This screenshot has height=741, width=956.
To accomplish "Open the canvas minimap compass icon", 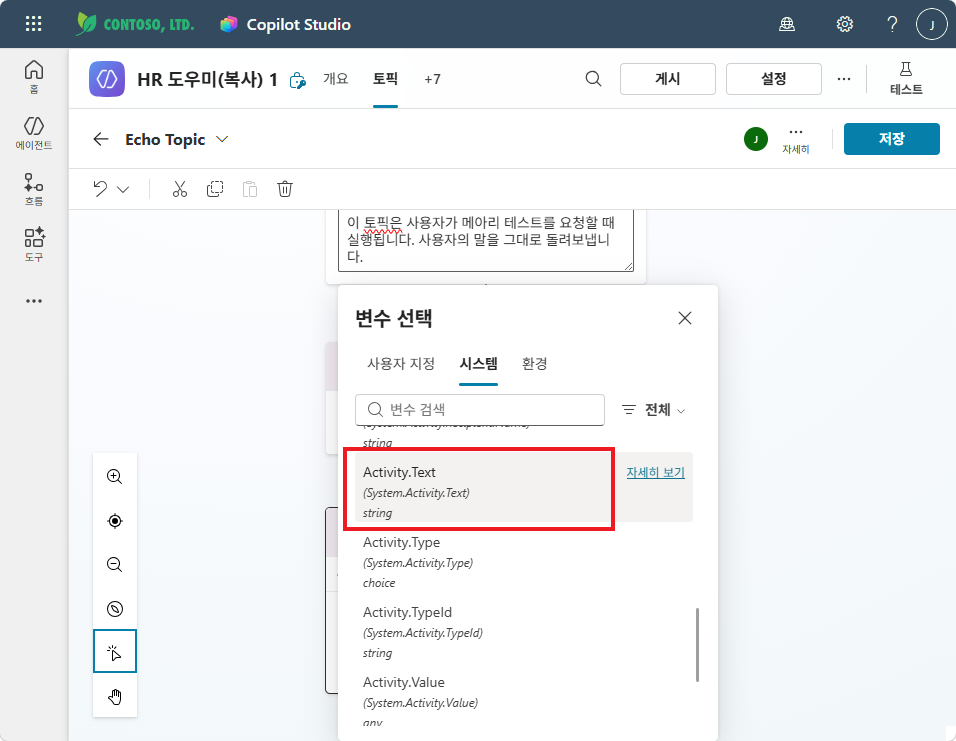I will point(115,609).
